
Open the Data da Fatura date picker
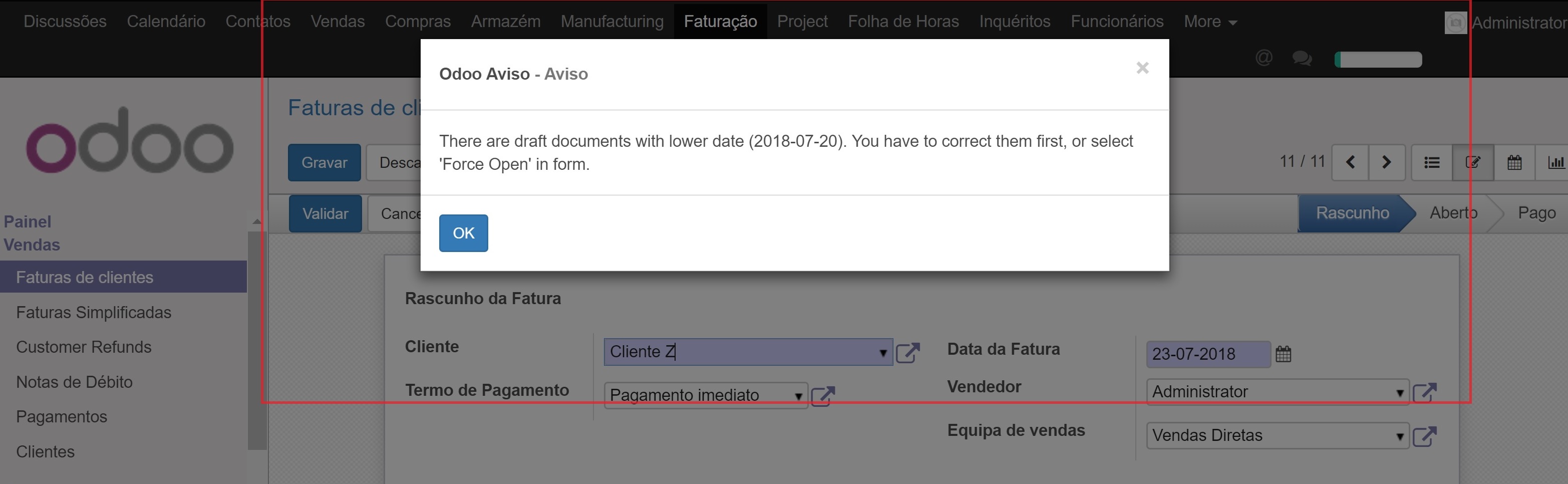coord(1283,354)
